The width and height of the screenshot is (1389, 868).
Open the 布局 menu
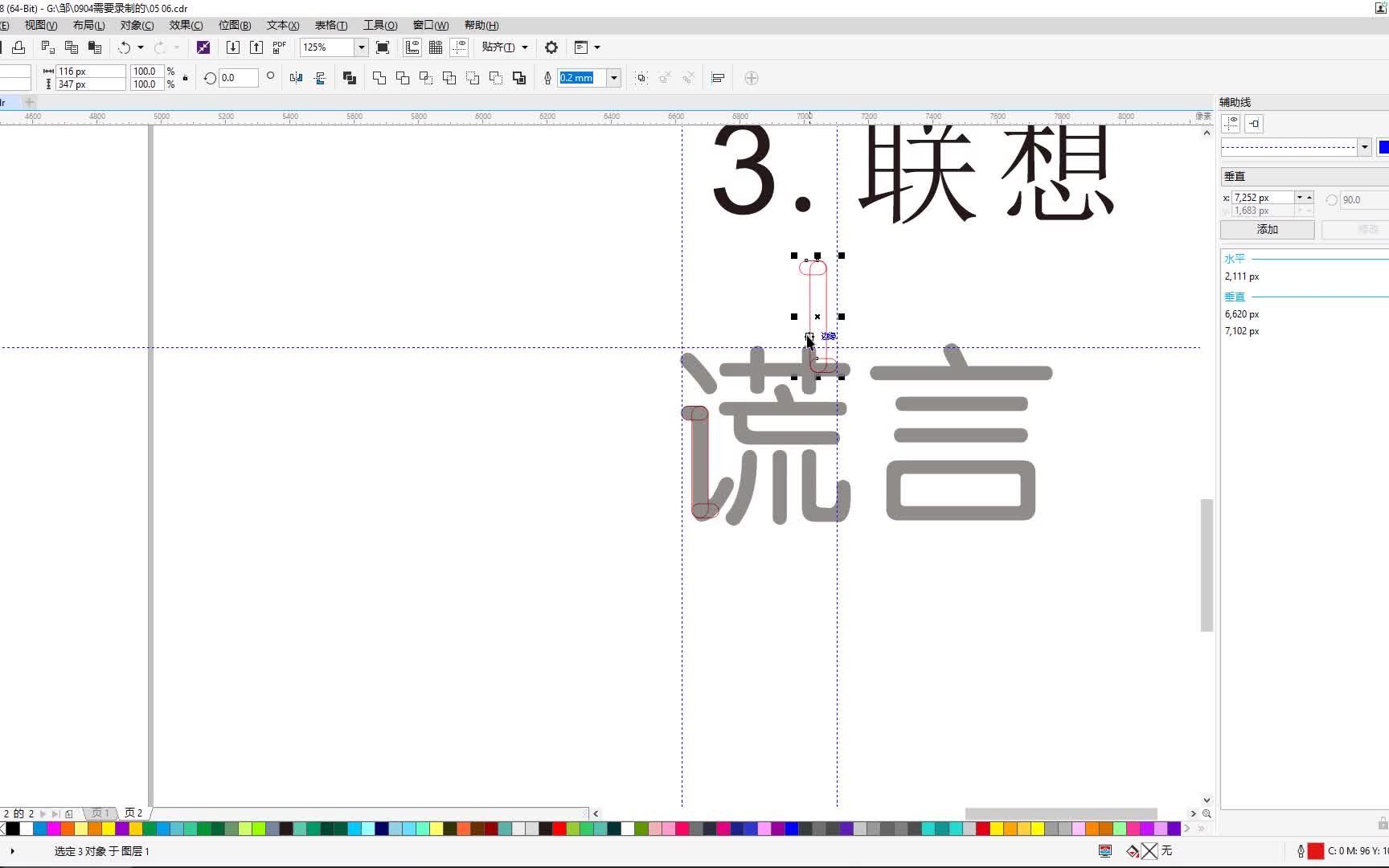click(88, 26)
